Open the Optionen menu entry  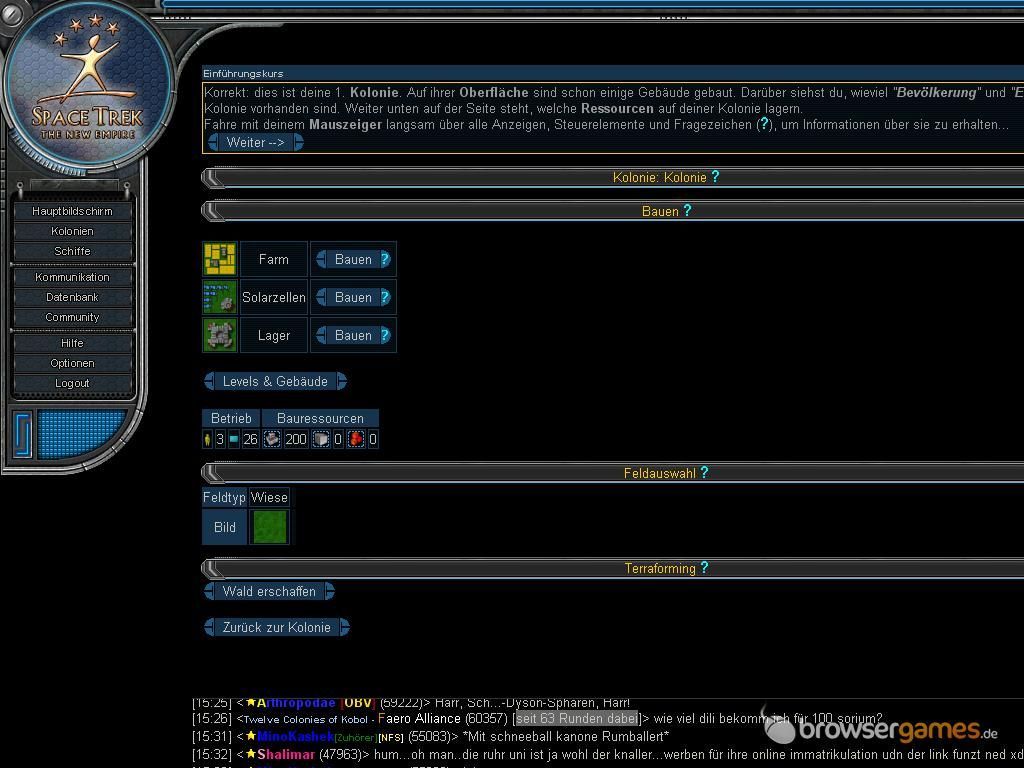[x=72, y=363]
